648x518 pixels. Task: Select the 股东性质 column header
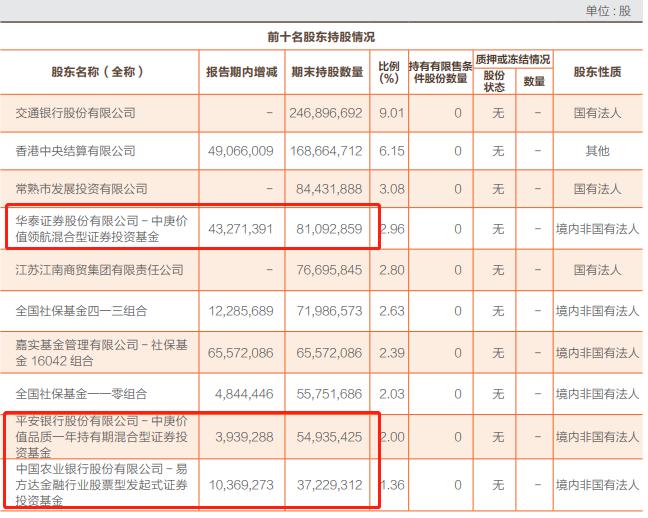pyautogui.click(x=597, y=72)
